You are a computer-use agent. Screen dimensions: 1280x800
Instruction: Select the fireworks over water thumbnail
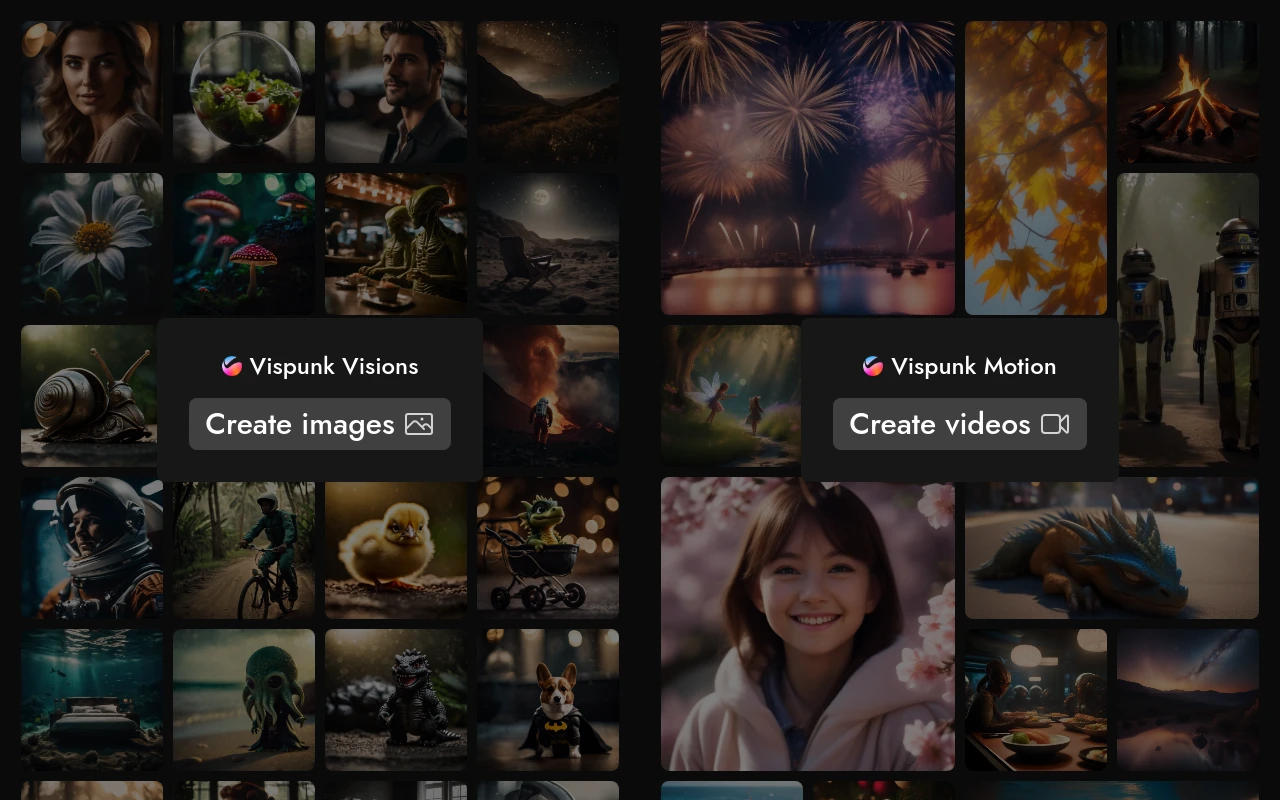(x=807, y=168)
